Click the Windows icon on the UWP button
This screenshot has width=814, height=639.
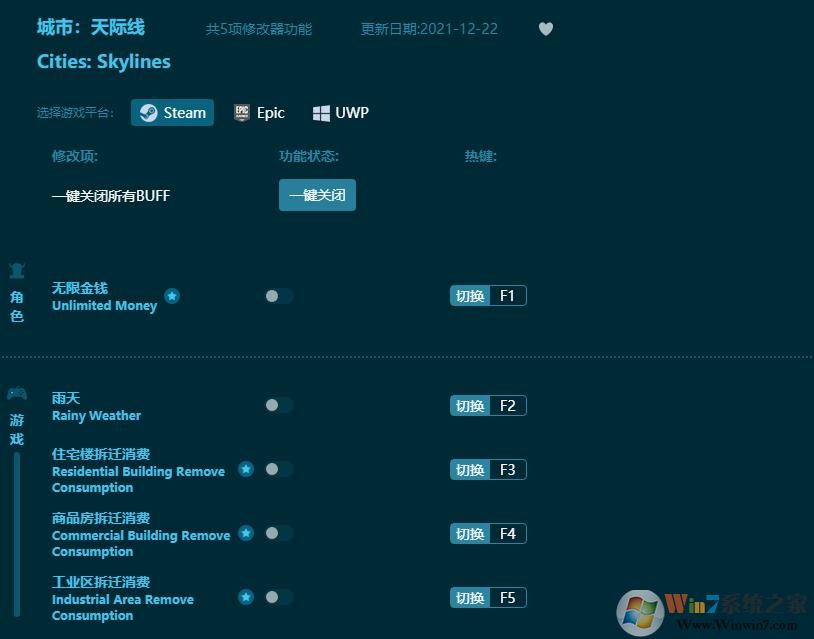321,112
